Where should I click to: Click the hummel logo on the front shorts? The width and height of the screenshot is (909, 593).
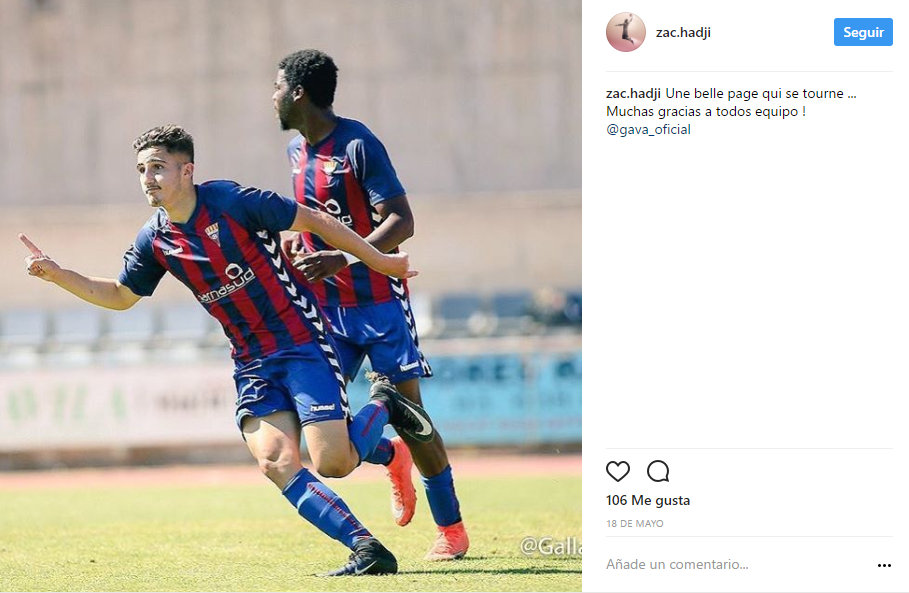[322, 408]
